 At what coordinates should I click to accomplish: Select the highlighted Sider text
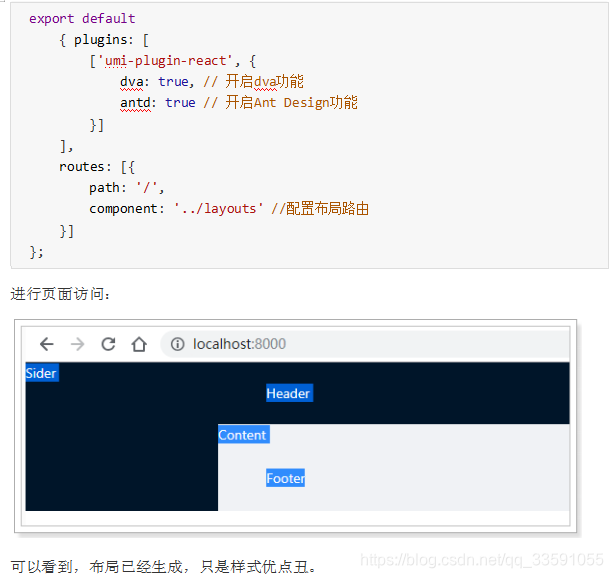42,373
